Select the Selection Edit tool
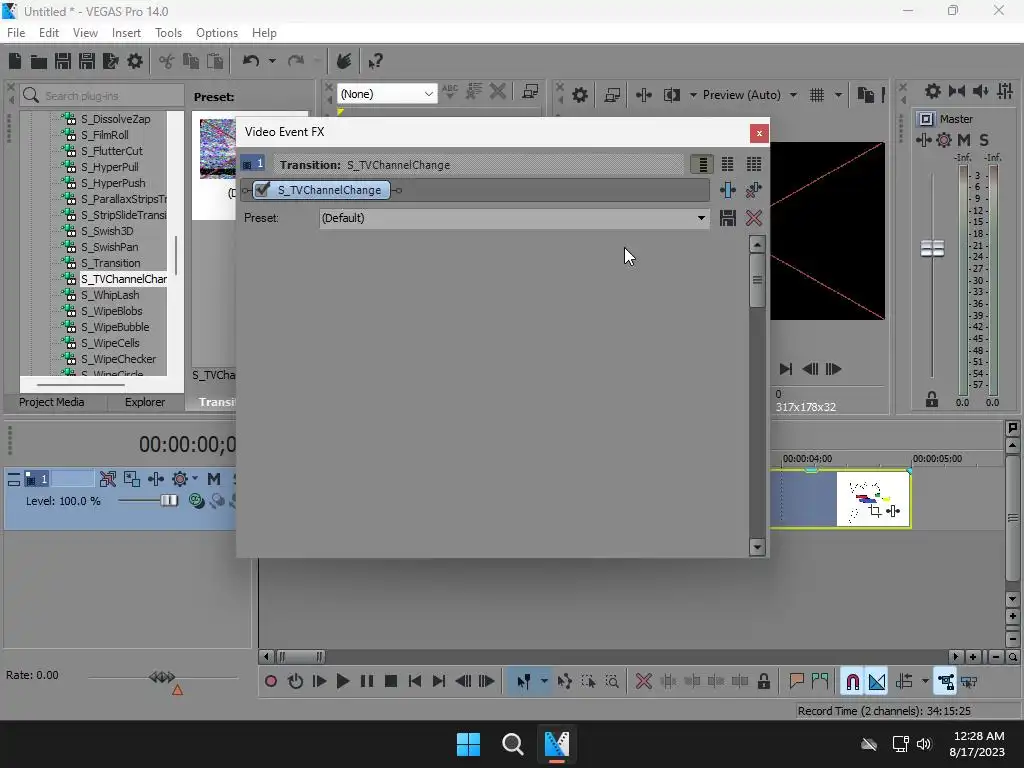Viewport: 1024px width, 768px height. tap(588, 682)
